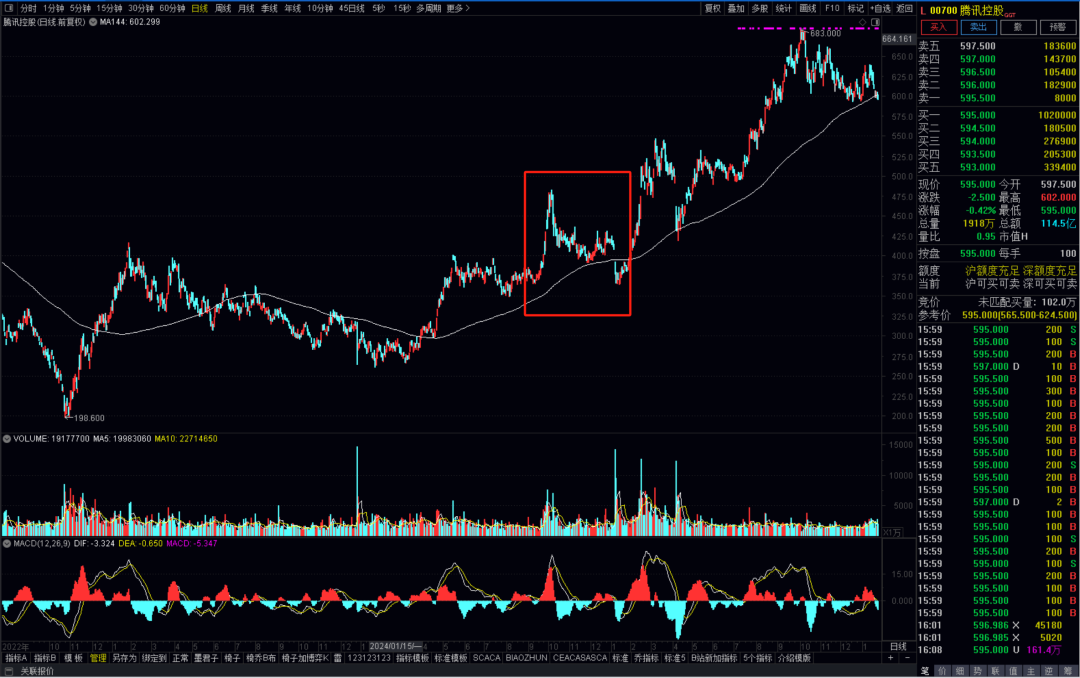This screenshot has height=678, width=1080.
Task: Select the 60分钟 timeframe
Action: [x=173, y=8]
